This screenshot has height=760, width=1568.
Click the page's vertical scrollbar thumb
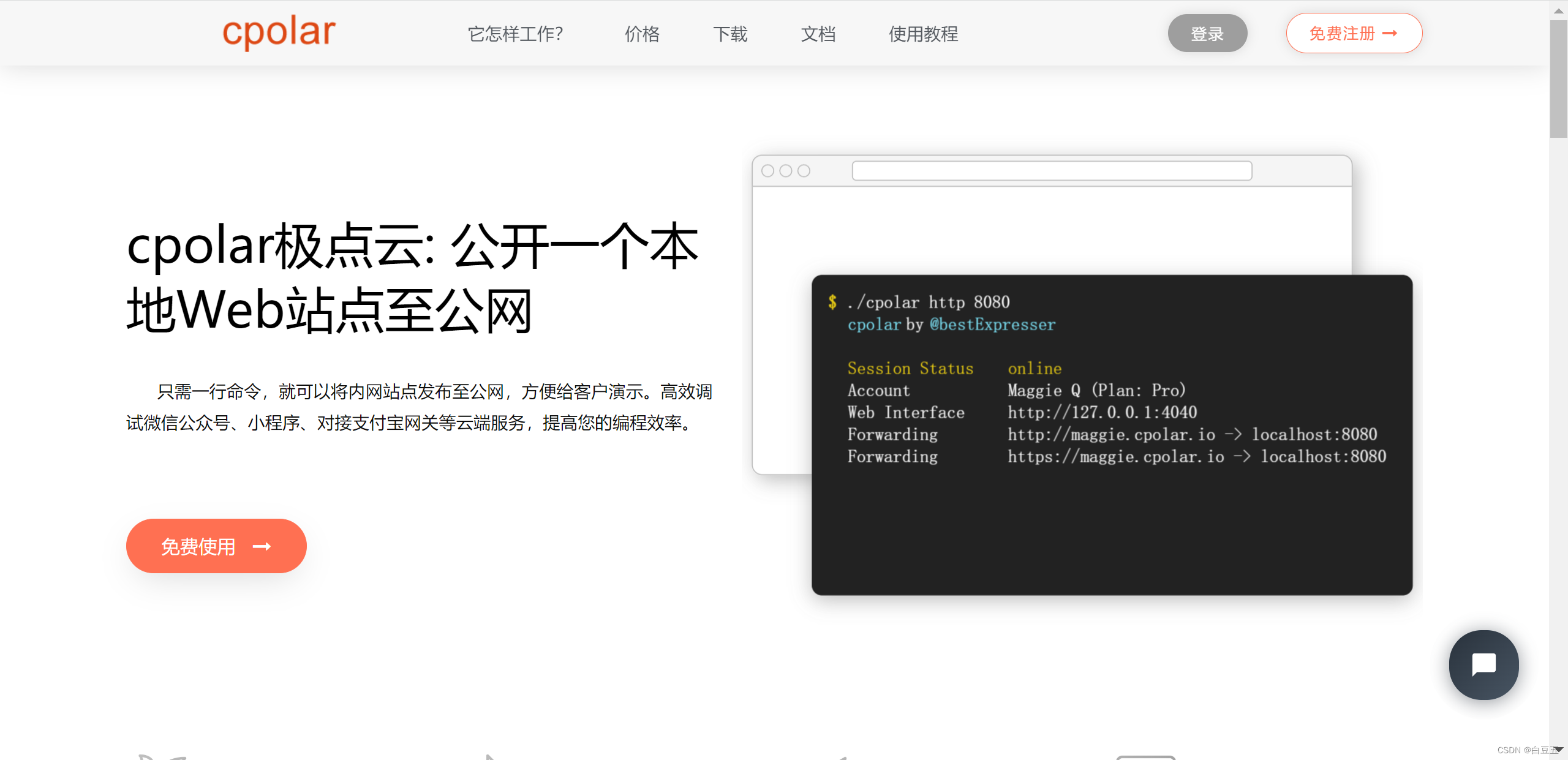1558,78
